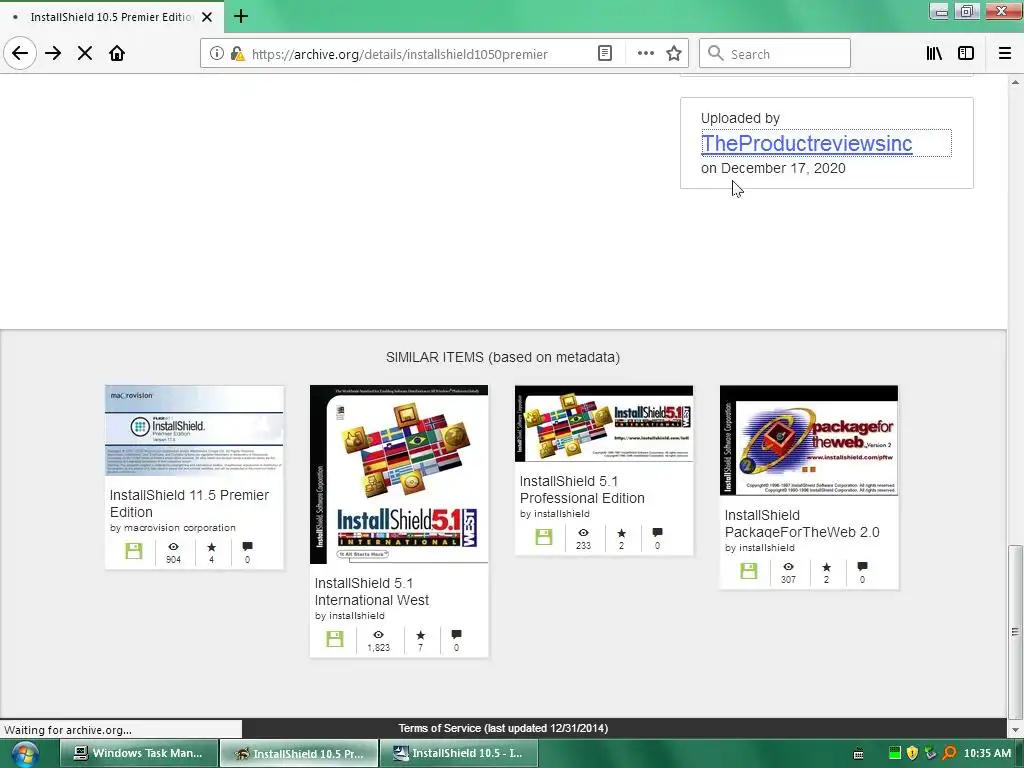Click reviews bubble on International West card
This screenshot has height=768, width=1024.
456,635
